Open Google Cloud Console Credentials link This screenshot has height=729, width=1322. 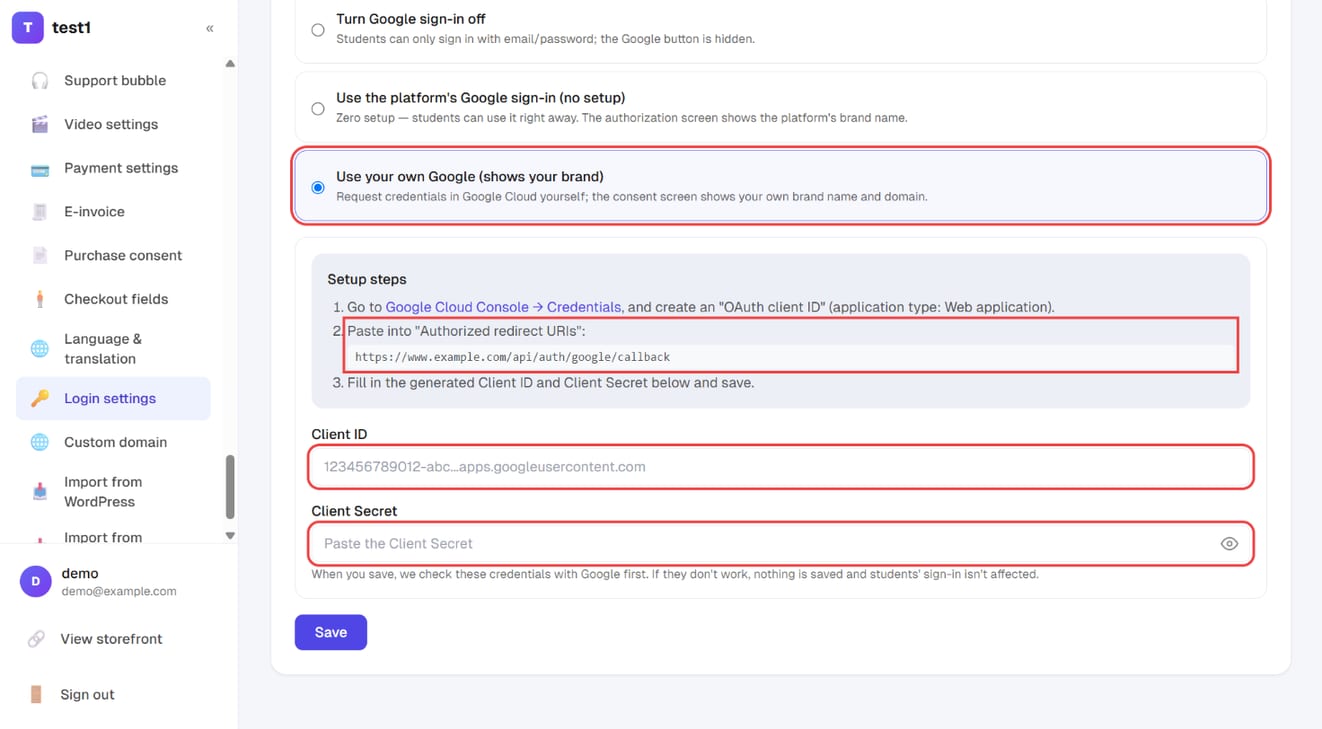pyautogui.click(x=503, y=307)
